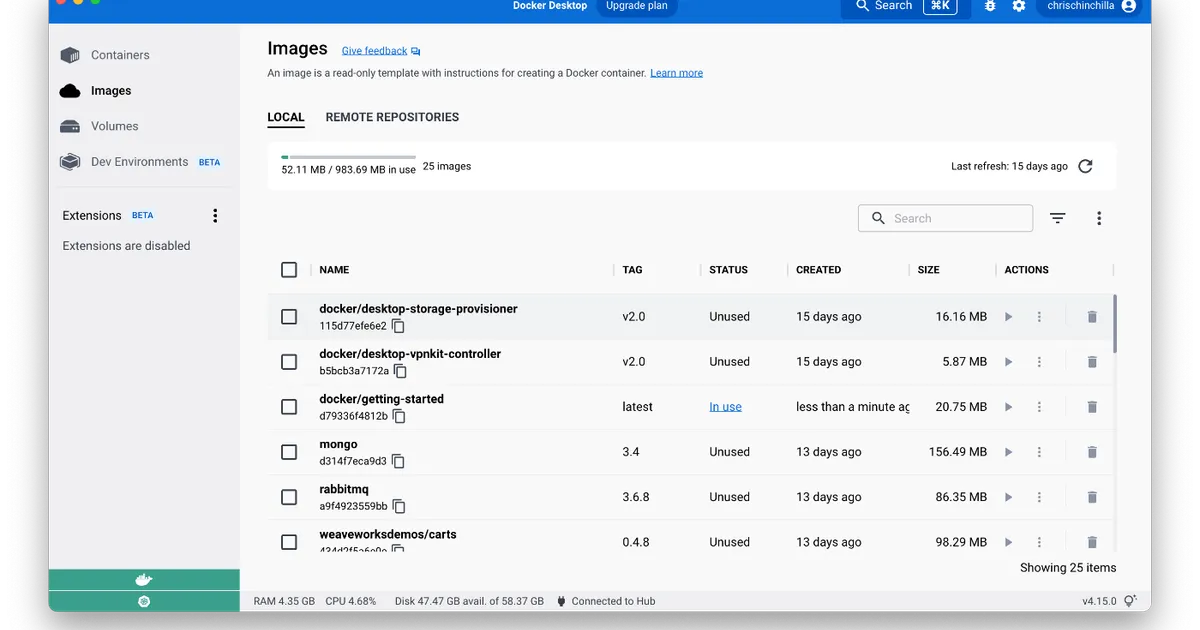This screenshot has height=630, width=1200.
Task: Click the In use status link
Action: coord(725,407)
